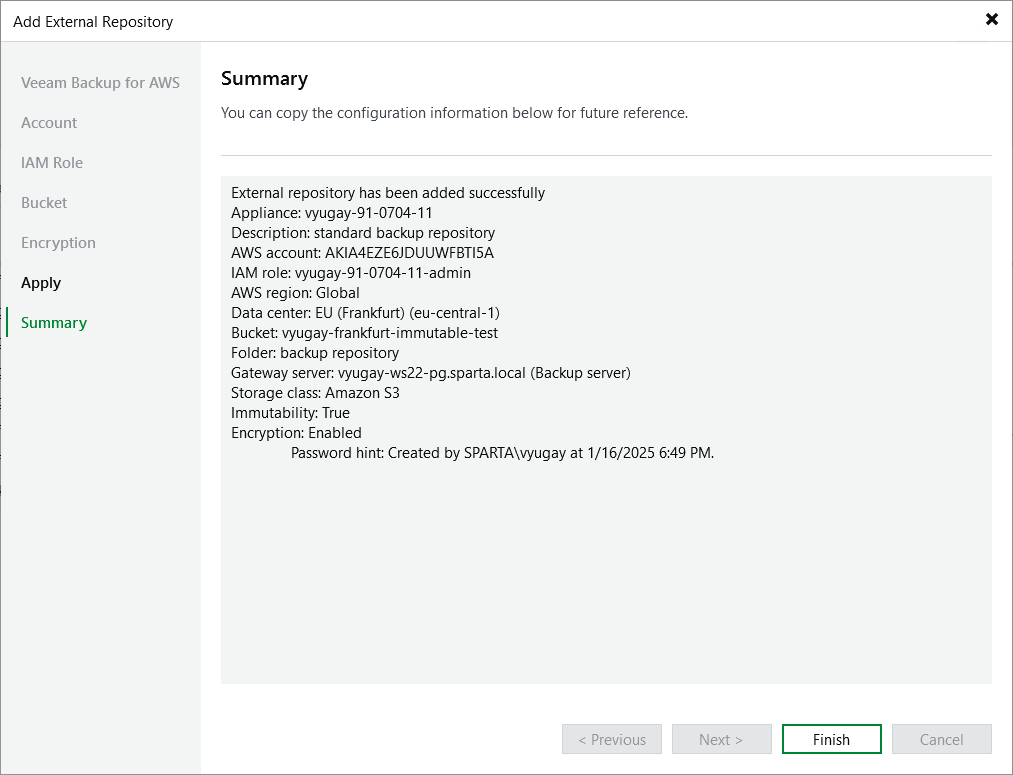Click the Veeam Backup for AWS step
The image size is (1013, 775).
100,82
